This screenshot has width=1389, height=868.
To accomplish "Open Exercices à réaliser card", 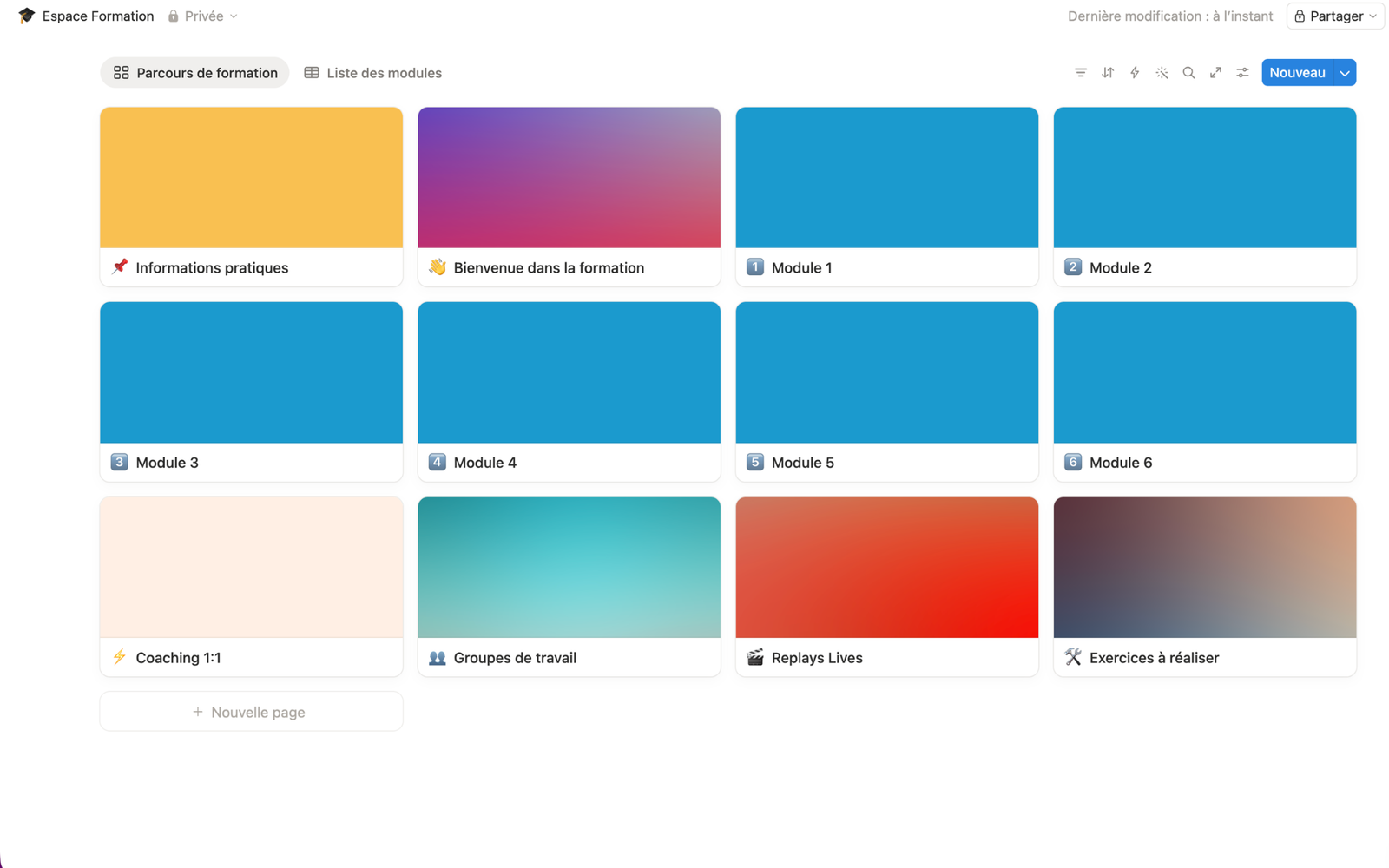I will click(x=1204, y=586).
